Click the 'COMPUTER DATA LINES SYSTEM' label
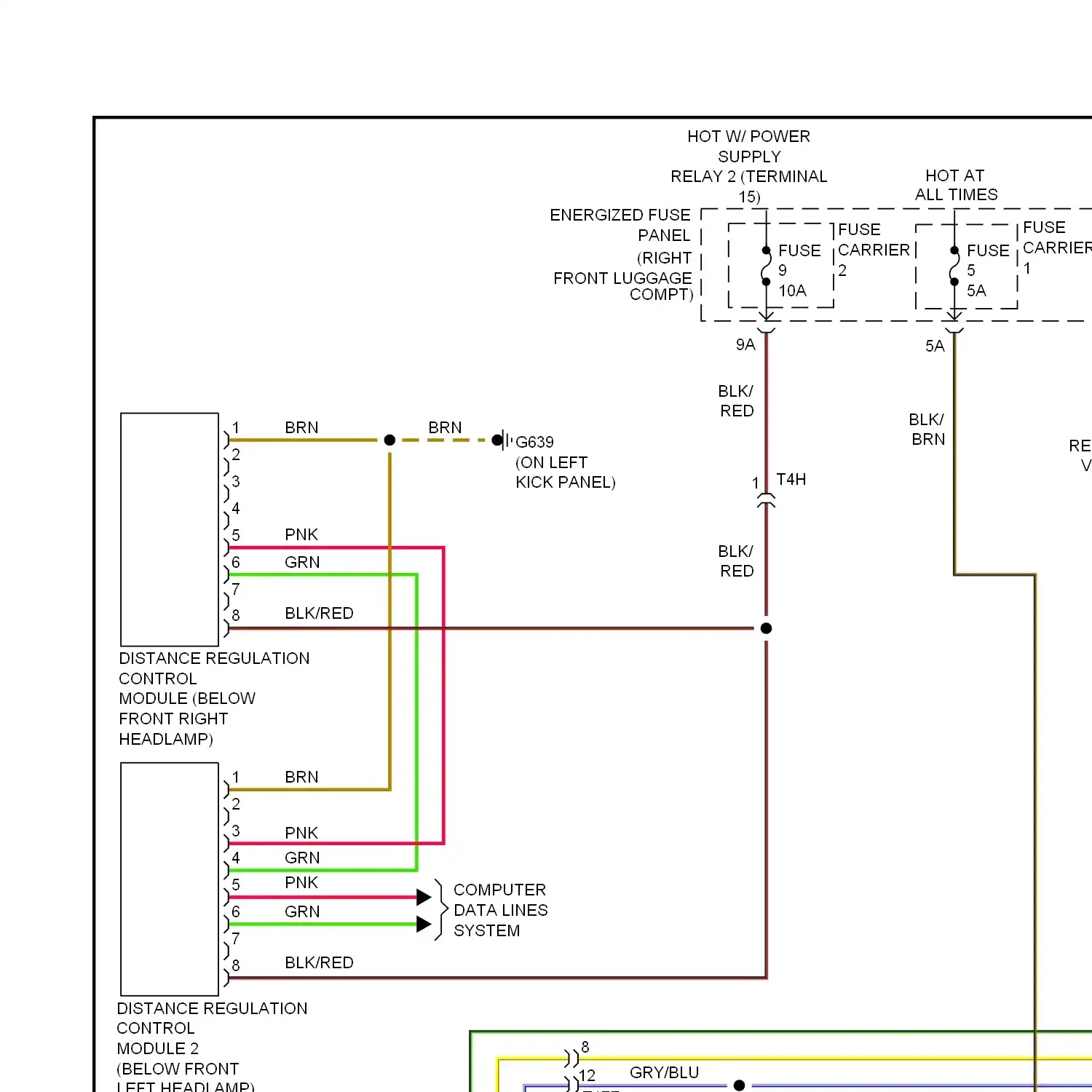The width and height of the screenshot is (1092, 1092). (500, 910)
